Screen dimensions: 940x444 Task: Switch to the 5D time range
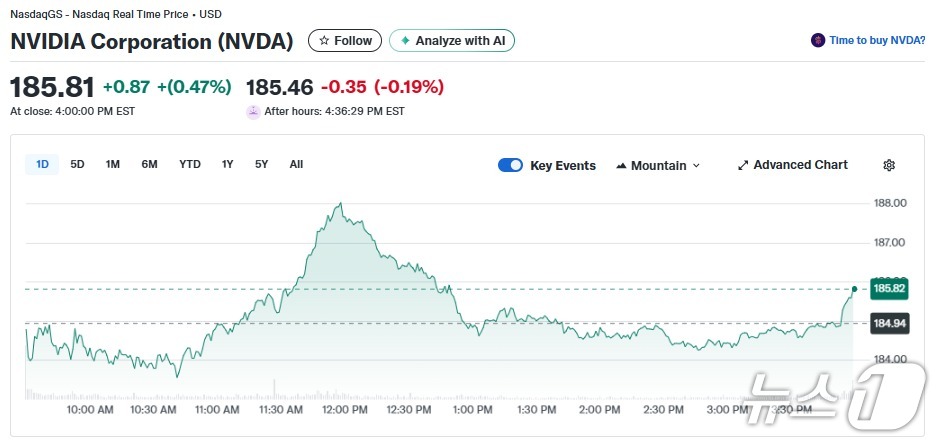[77, 164]
